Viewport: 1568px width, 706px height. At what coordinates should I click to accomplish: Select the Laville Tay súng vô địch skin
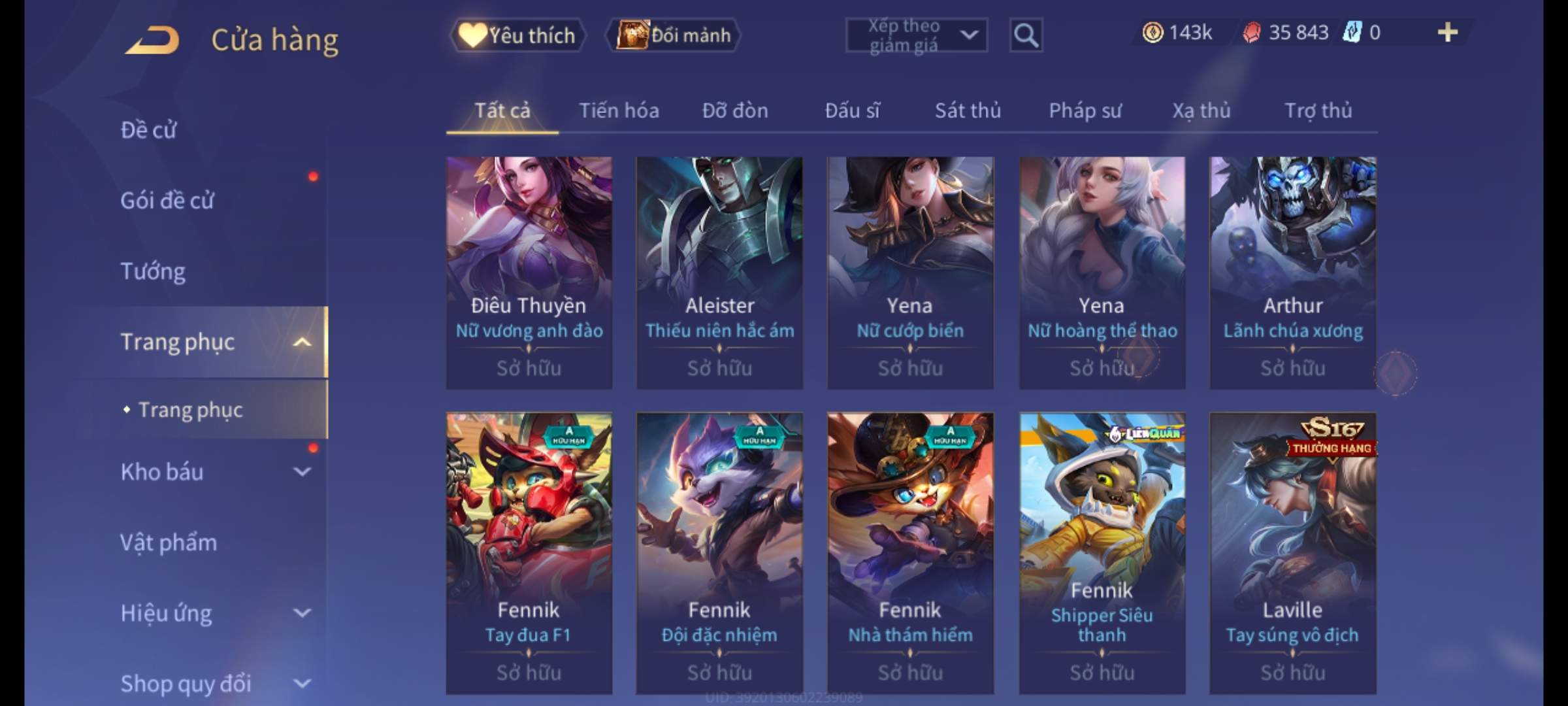[1293, 553]
